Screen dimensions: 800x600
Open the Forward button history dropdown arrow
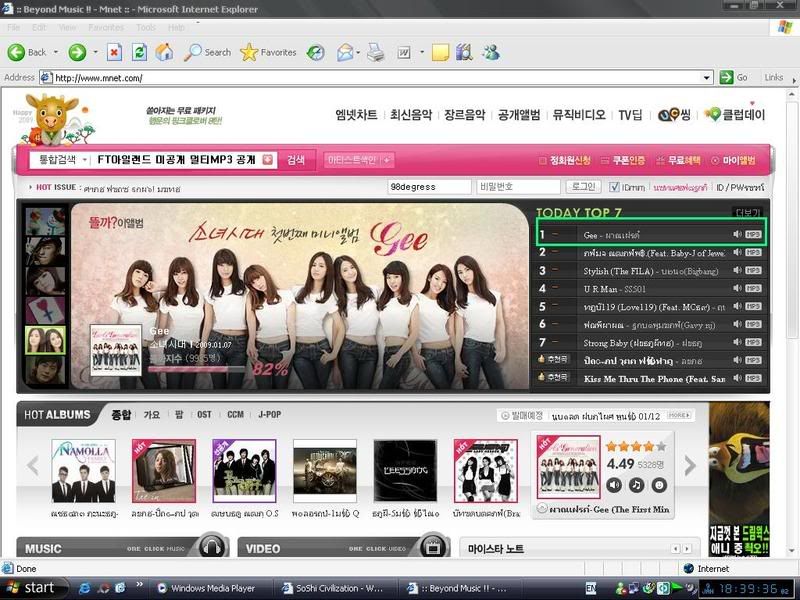[x=95, y=52]
